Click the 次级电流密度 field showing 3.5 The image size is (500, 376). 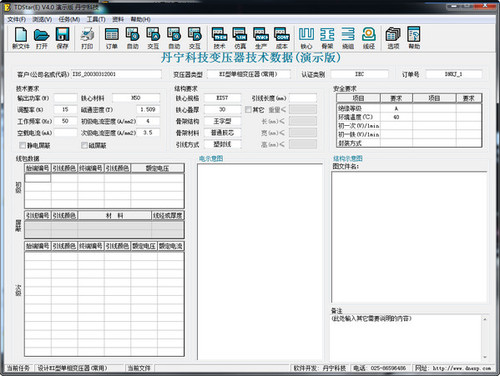pyautogui.click(x=148, y=133)
